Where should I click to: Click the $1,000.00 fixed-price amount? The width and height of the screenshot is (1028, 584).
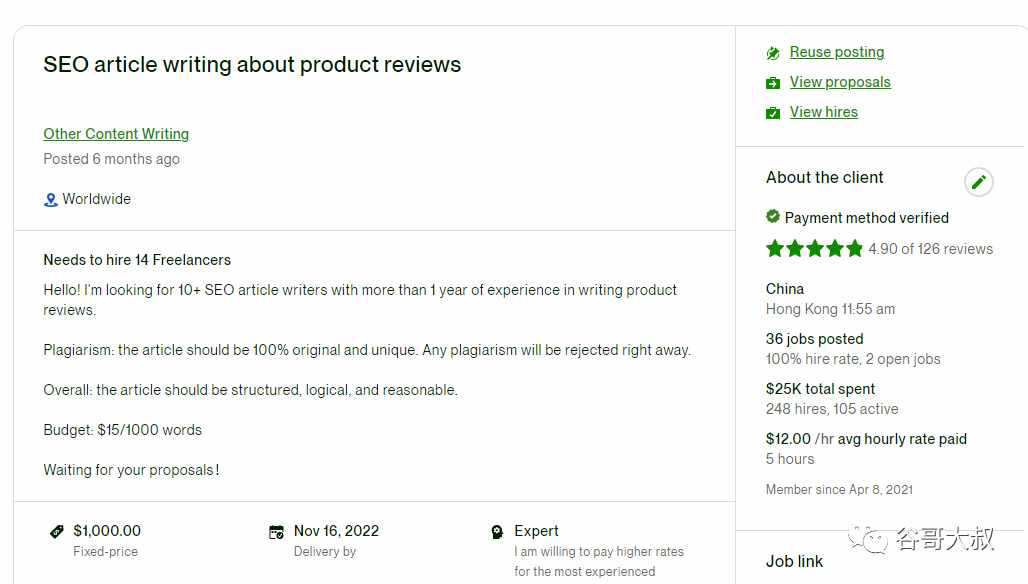[x=107, y=530]
